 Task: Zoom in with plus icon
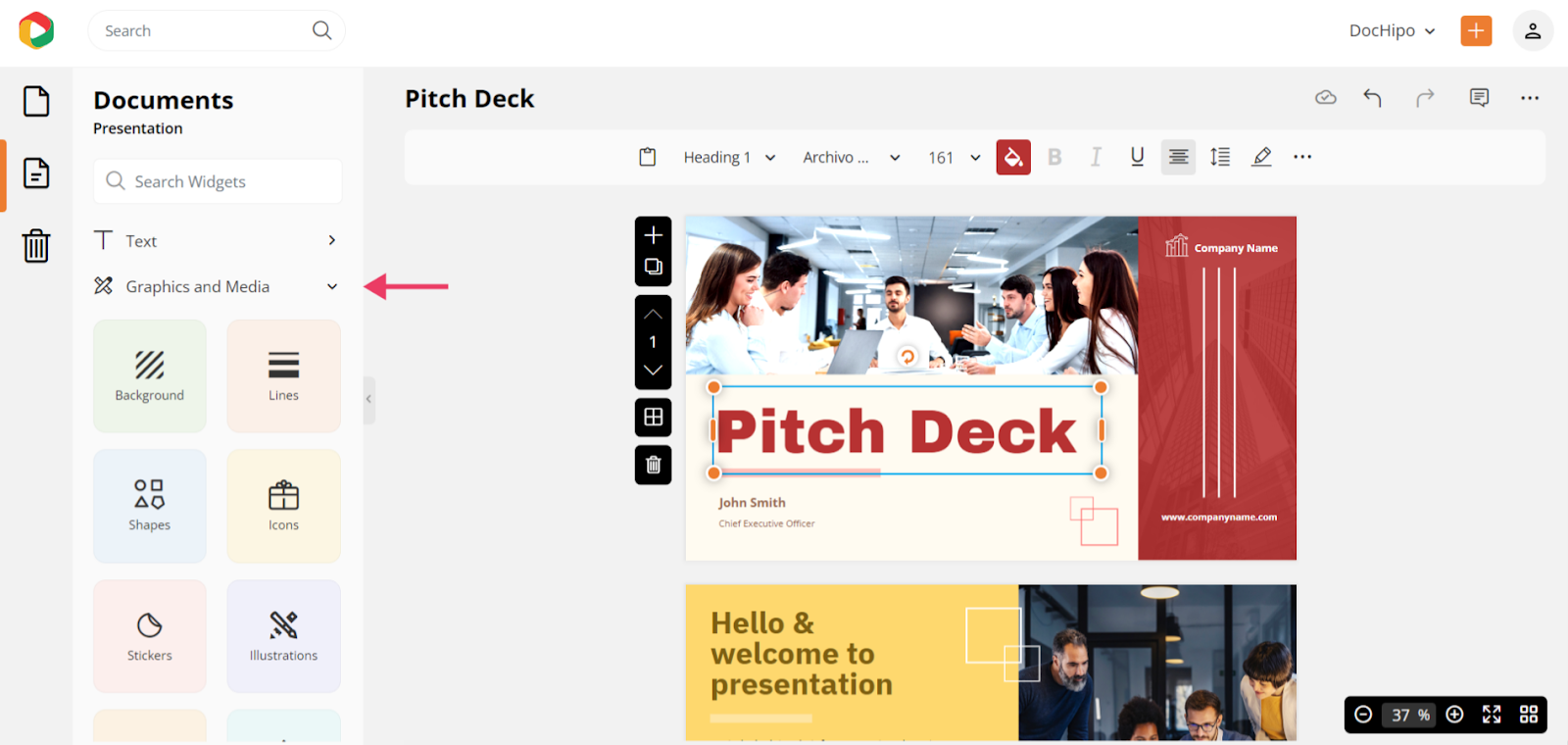click(x=1455, y=715)
